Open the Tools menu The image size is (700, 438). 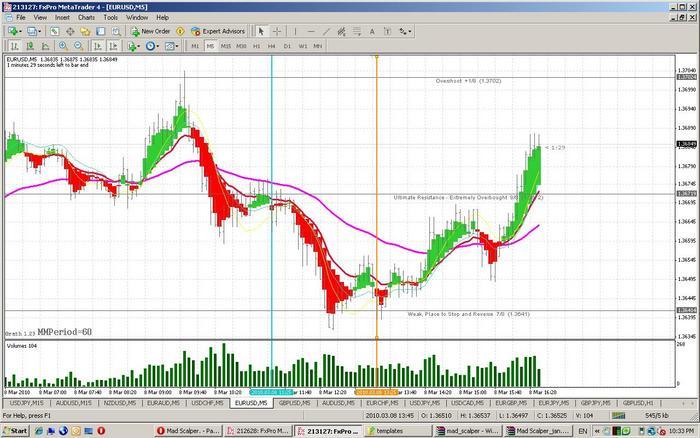(x=110, y=17)
